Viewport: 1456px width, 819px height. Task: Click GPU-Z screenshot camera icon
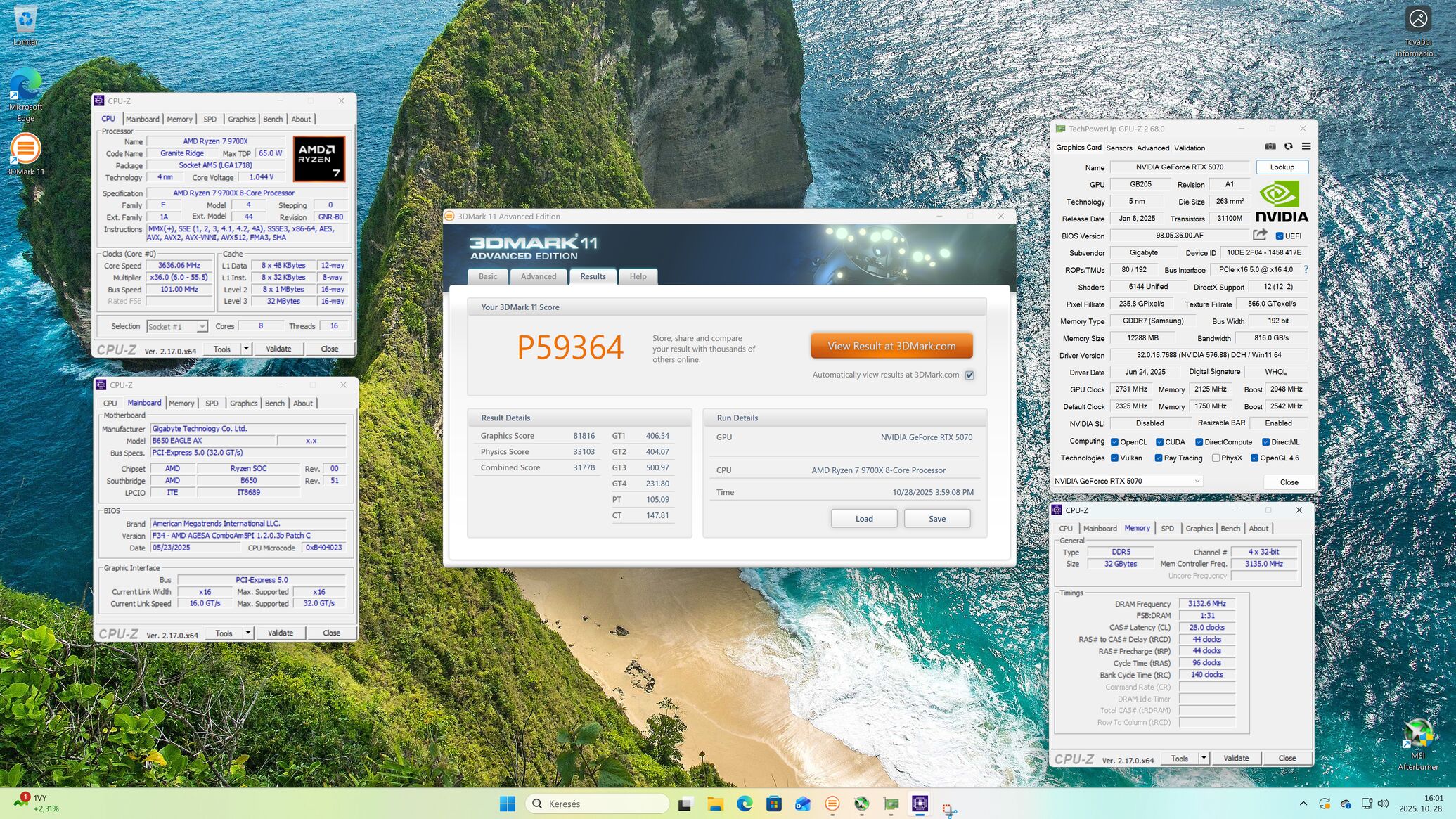tap(1270, 147)
